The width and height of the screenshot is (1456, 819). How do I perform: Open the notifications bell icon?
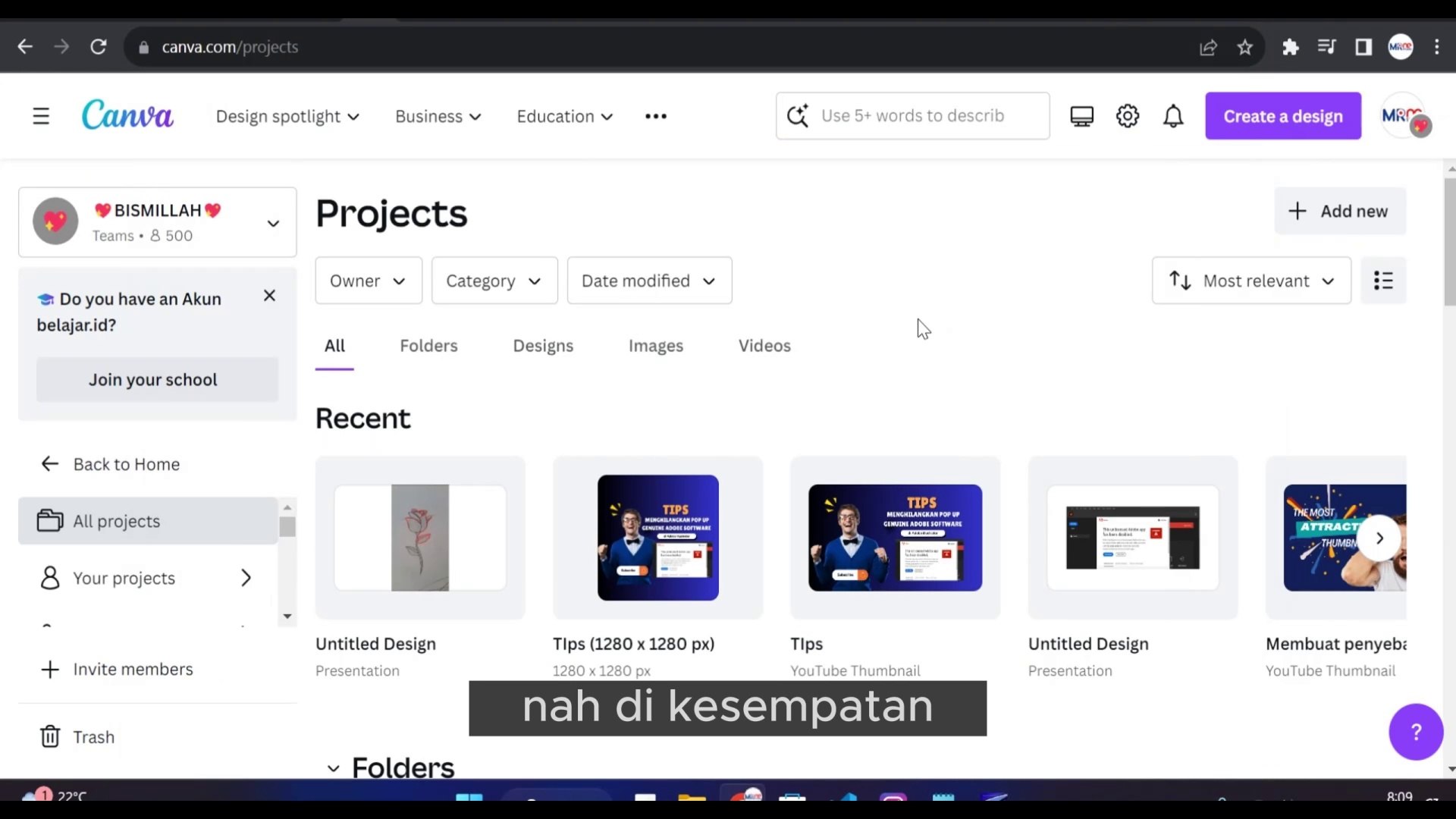(x=1172, y=116)
